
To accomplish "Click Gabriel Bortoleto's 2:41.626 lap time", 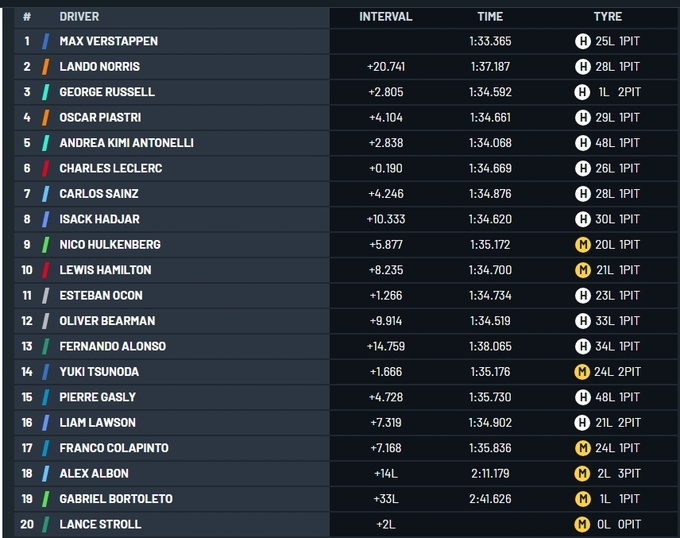I will (490, 499).
